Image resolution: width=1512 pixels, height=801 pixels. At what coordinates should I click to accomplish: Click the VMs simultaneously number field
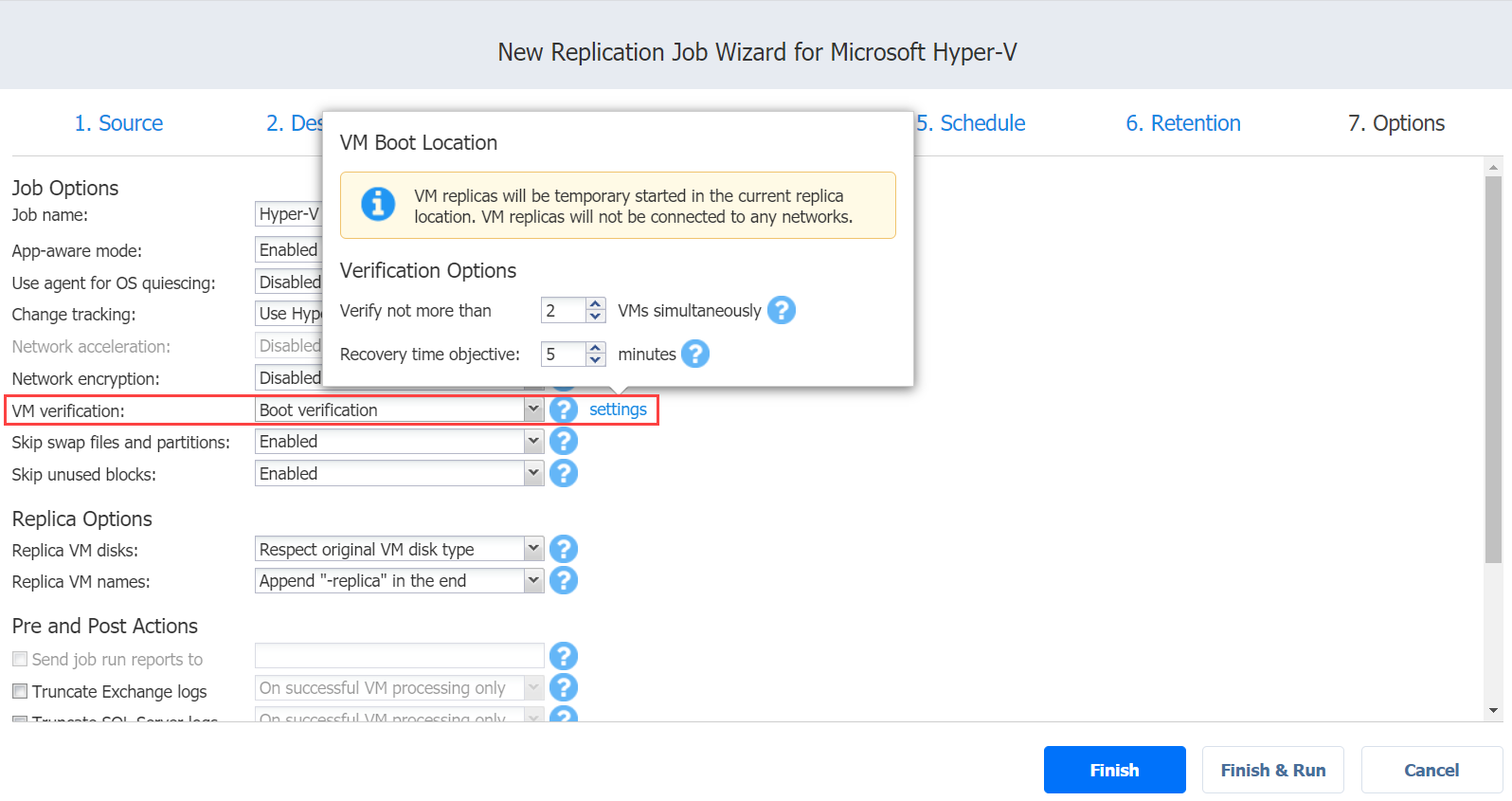point(564,310)
